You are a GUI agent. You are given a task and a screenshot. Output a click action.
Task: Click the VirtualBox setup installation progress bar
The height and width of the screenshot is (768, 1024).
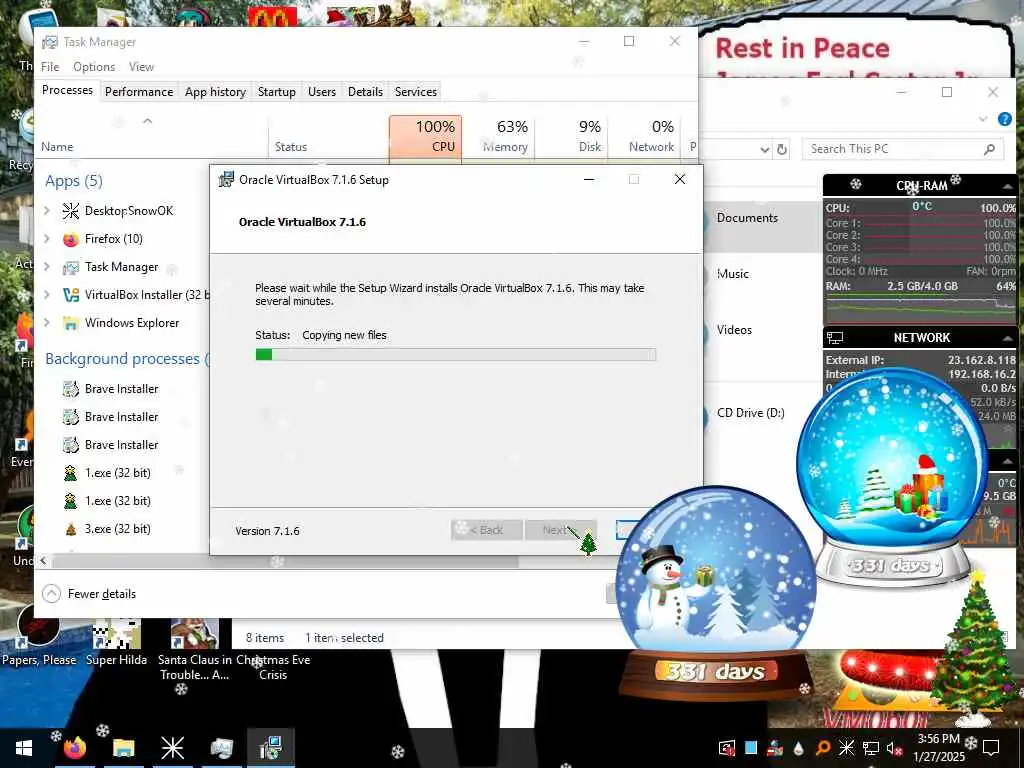click(455, 355)
